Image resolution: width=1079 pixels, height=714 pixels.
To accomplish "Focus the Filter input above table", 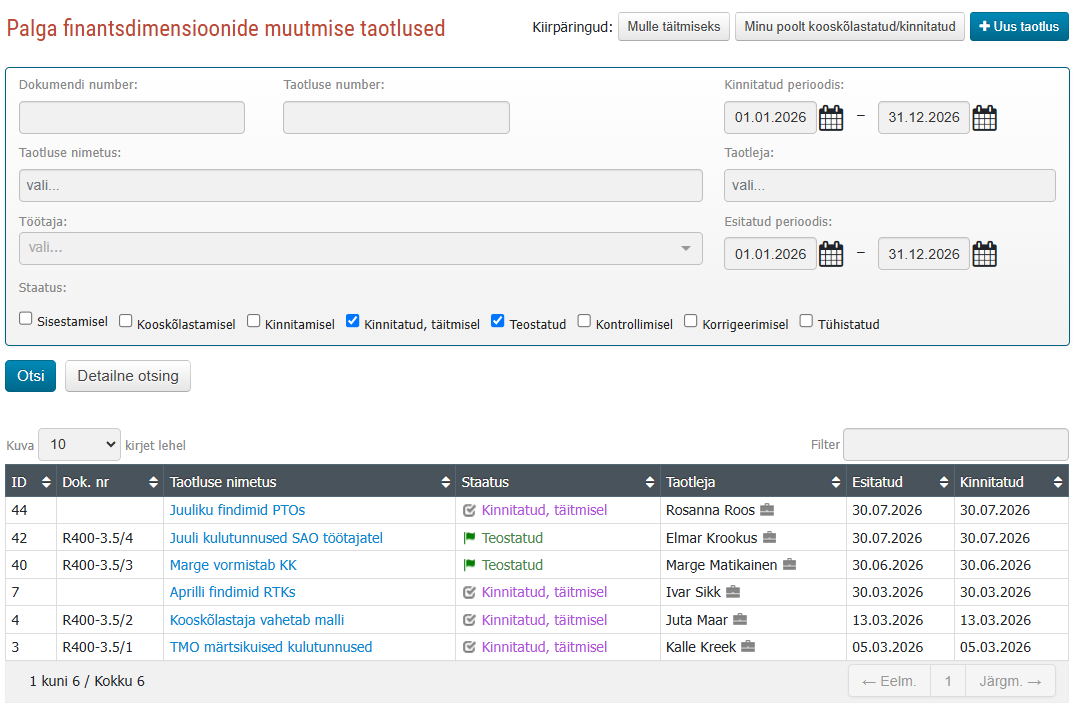I will (955, 444).
